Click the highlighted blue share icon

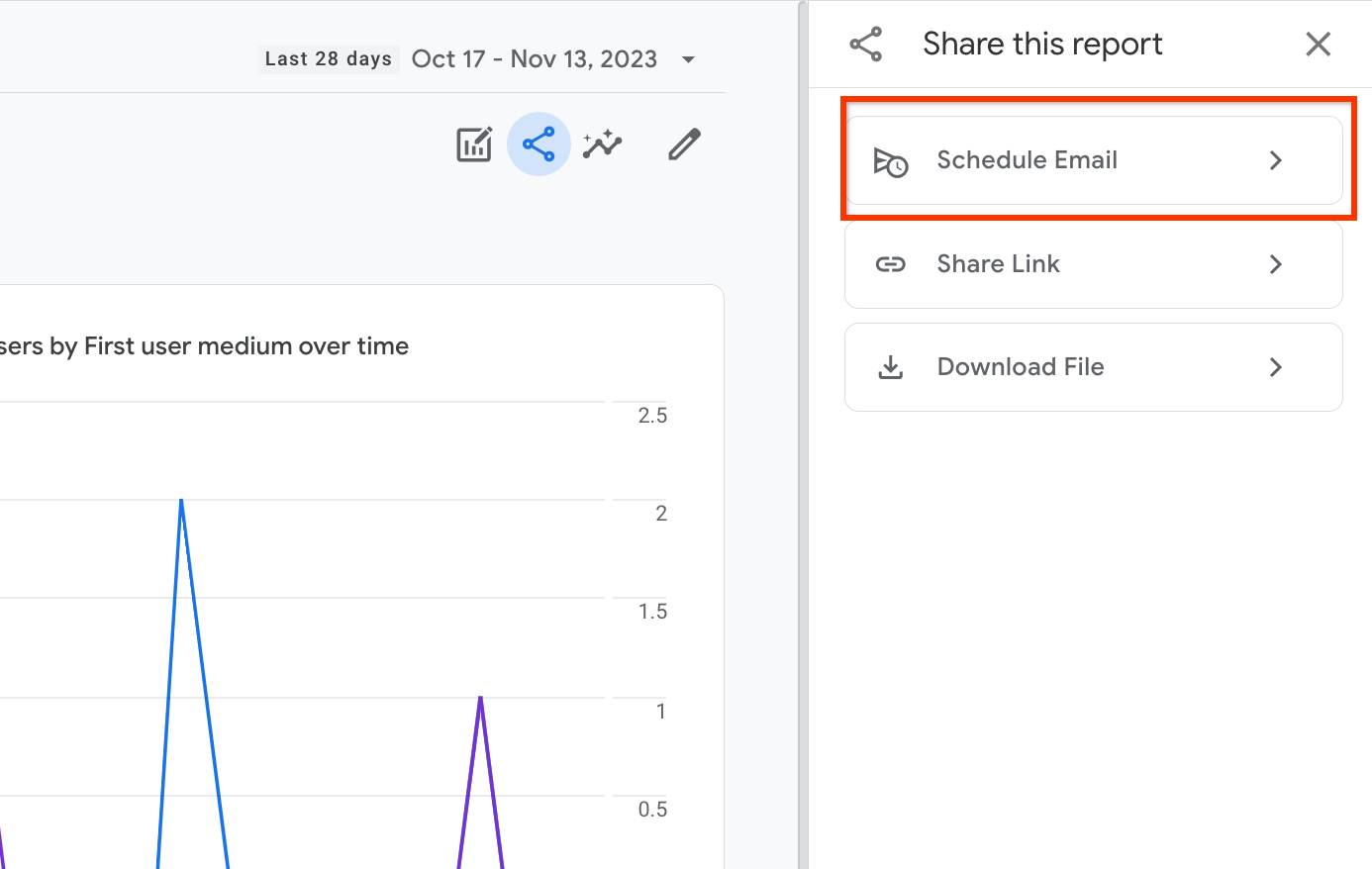tap(539, 145)
